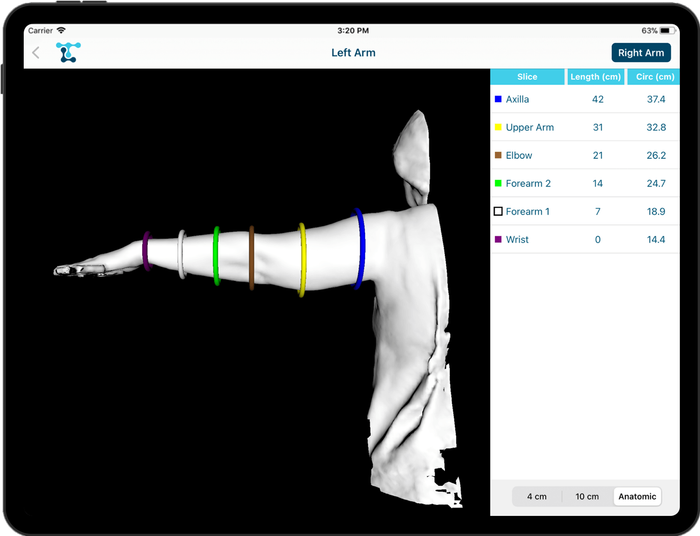This screenshot has height=536, width=700.
Task: Click Wrist circumference value 14.4
Action: pos(656,240)
